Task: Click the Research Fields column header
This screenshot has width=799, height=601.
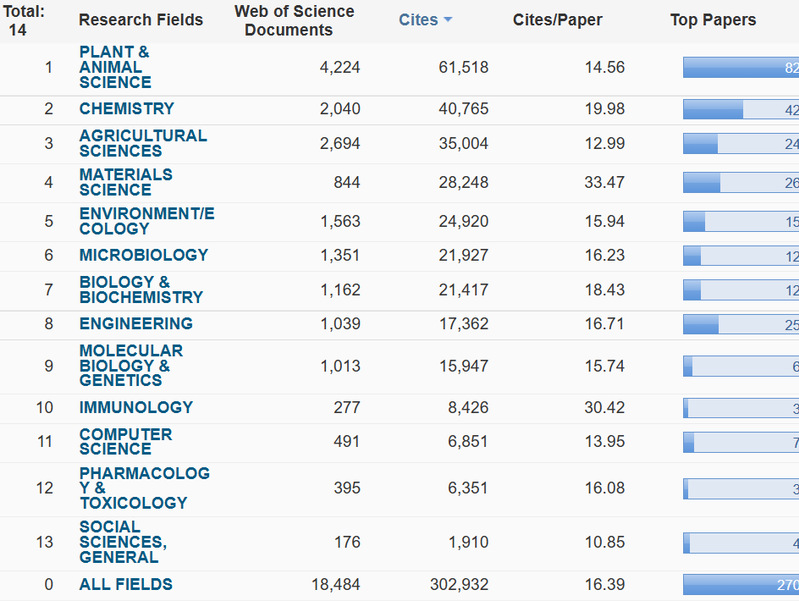Action: click(140, 20)
